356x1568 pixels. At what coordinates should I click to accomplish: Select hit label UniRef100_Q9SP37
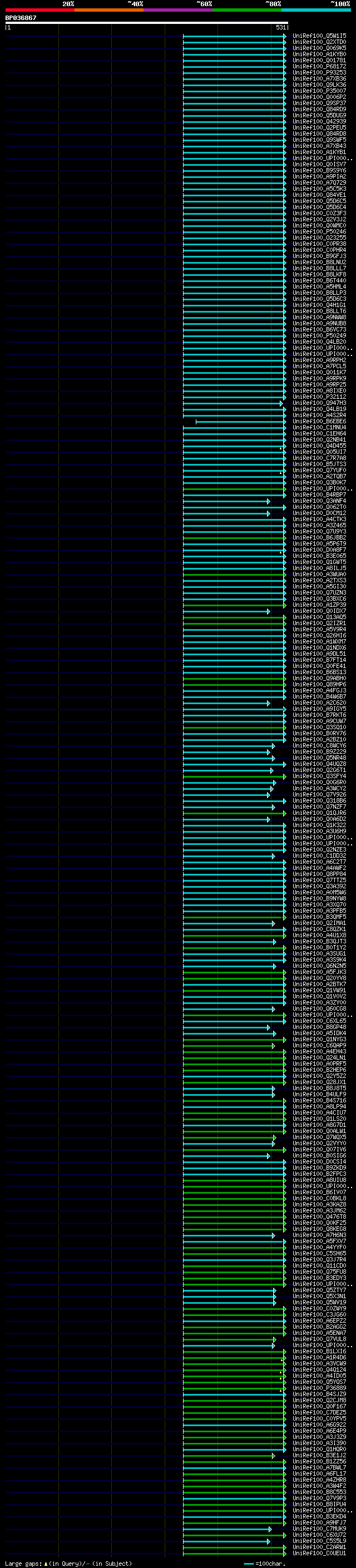click(x=319, y=103)
